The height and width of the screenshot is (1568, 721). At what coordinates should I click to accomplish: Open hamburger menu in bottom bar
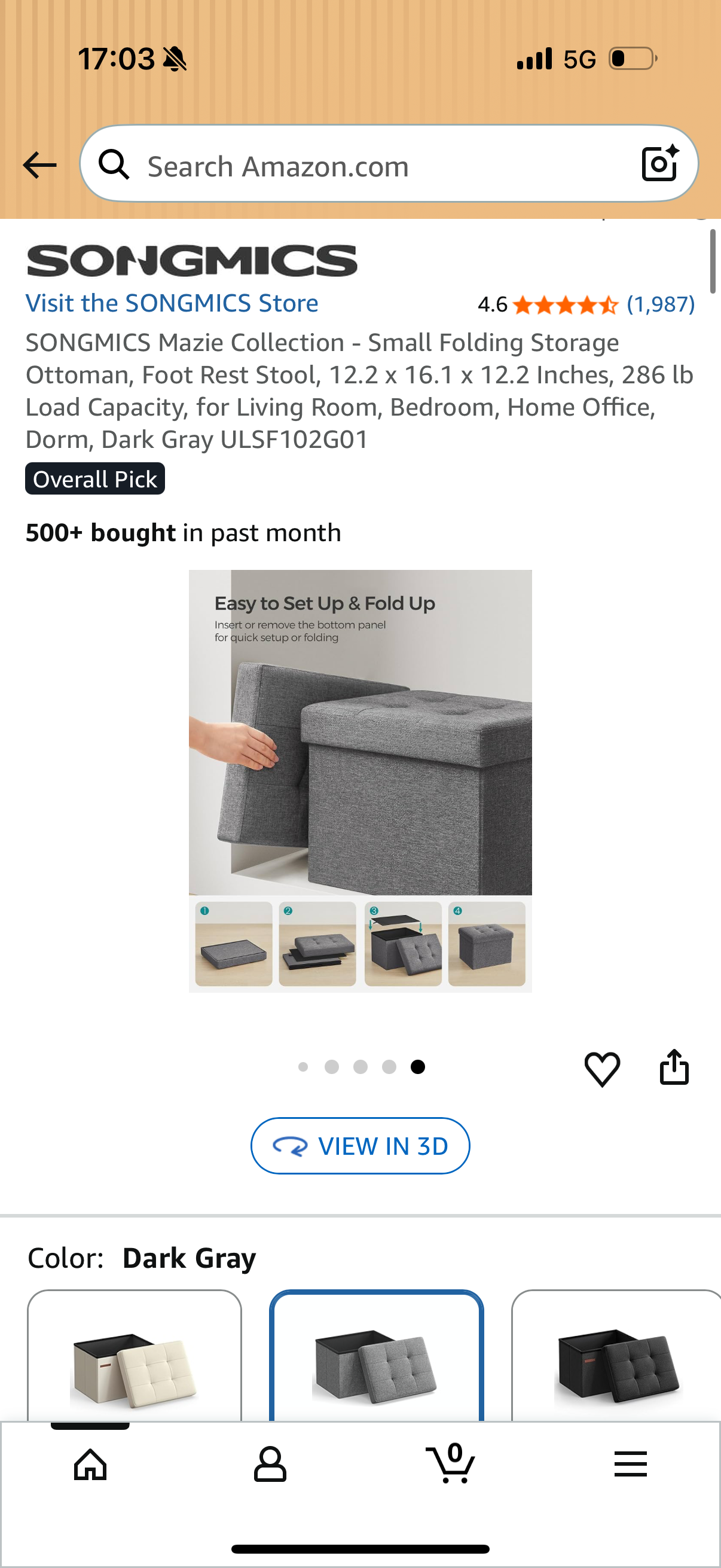(x=630, y=1464)
